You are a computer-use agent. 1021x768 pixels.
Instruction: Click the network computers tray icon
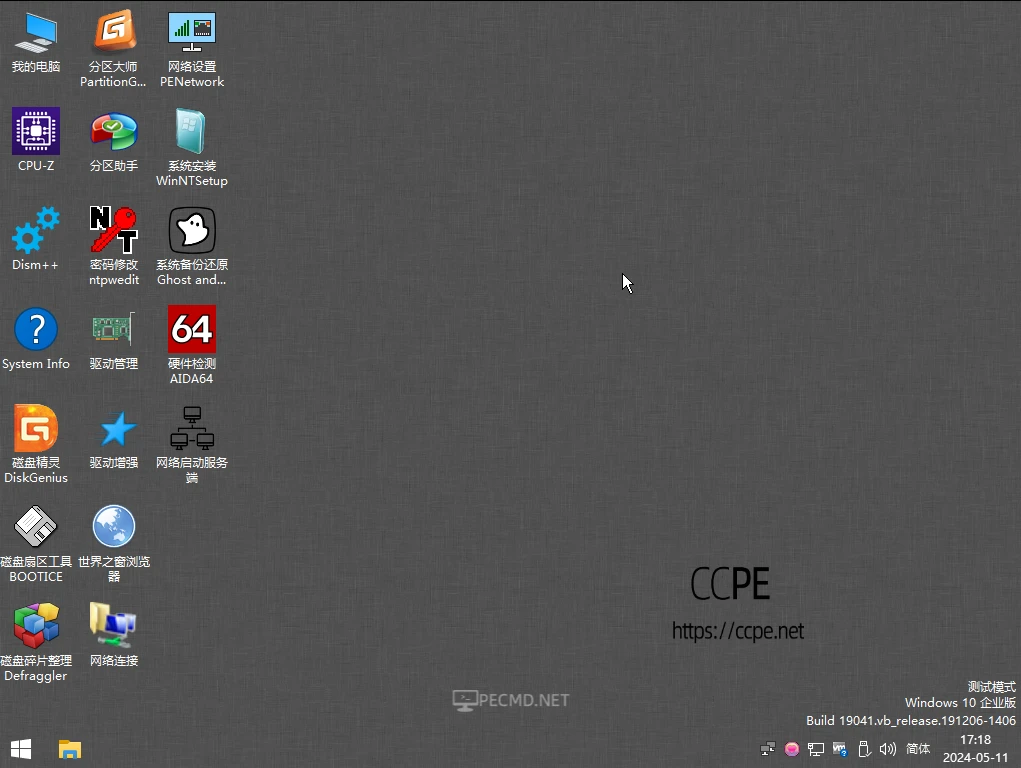coord(768,749)
